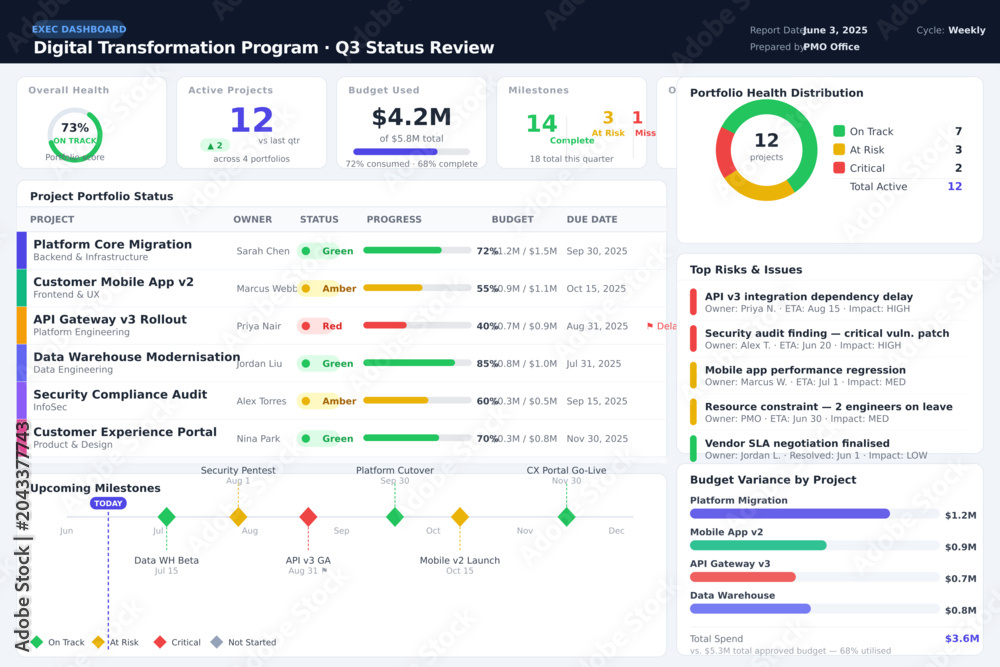Open the Platform Core Migration project row

pos(341,251)
